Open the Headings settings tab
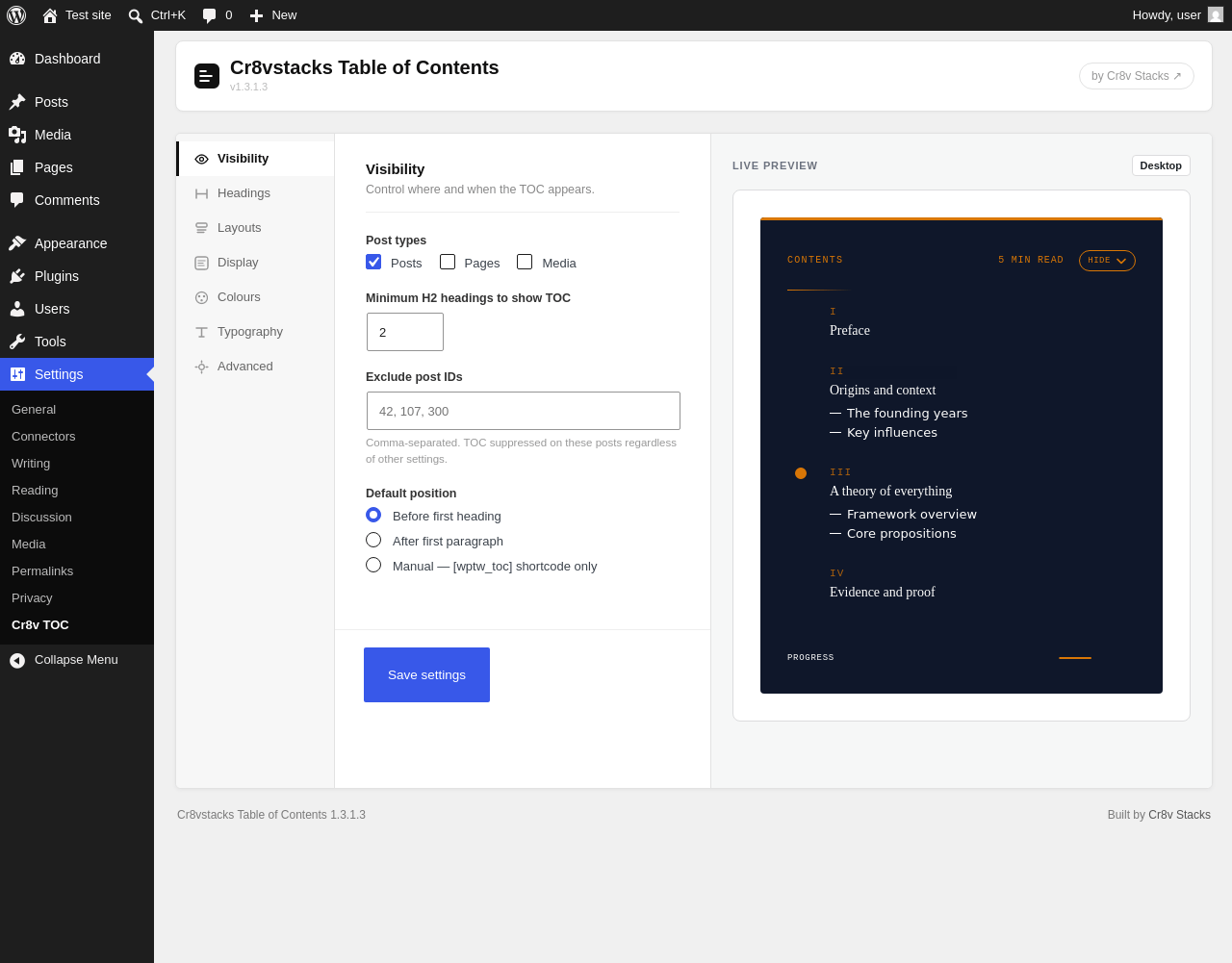The image size is (1232, 963). click(x=256, y=193)
